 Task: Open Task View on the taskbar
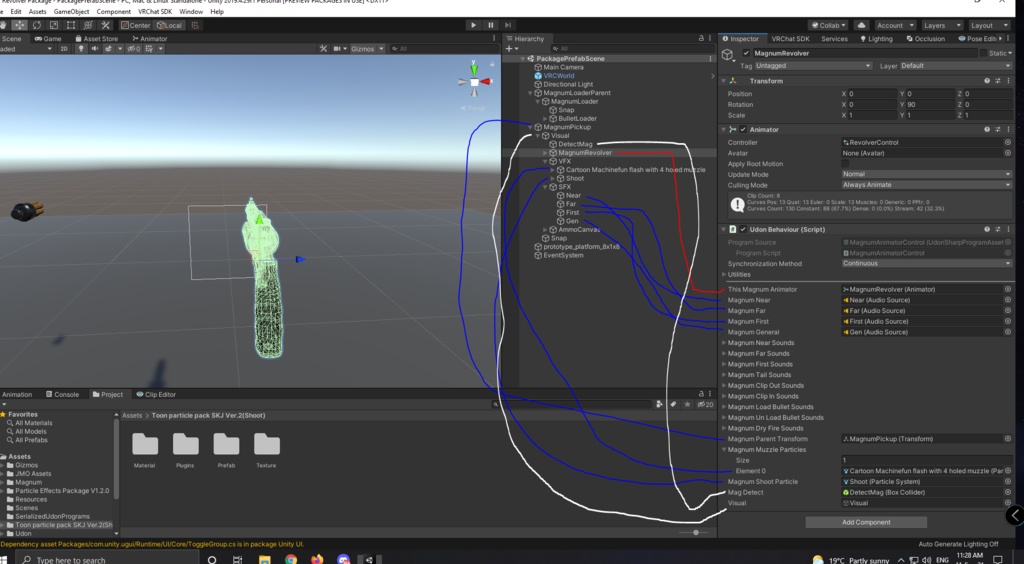pyautogui.click(x=238, y=559)
